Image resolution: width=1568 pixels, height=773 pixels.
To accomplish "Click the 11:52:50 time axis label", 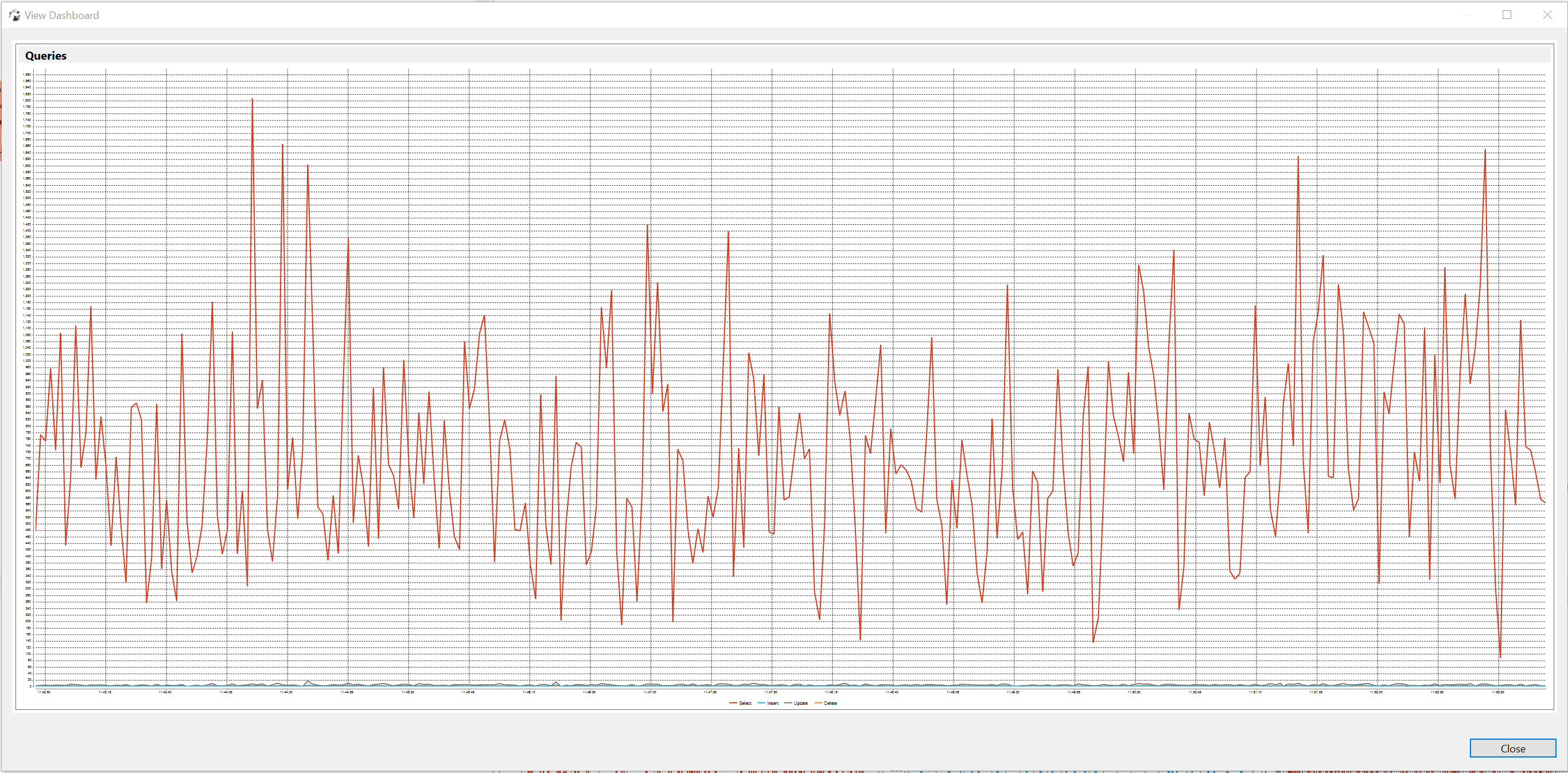I will (1498, 692).
